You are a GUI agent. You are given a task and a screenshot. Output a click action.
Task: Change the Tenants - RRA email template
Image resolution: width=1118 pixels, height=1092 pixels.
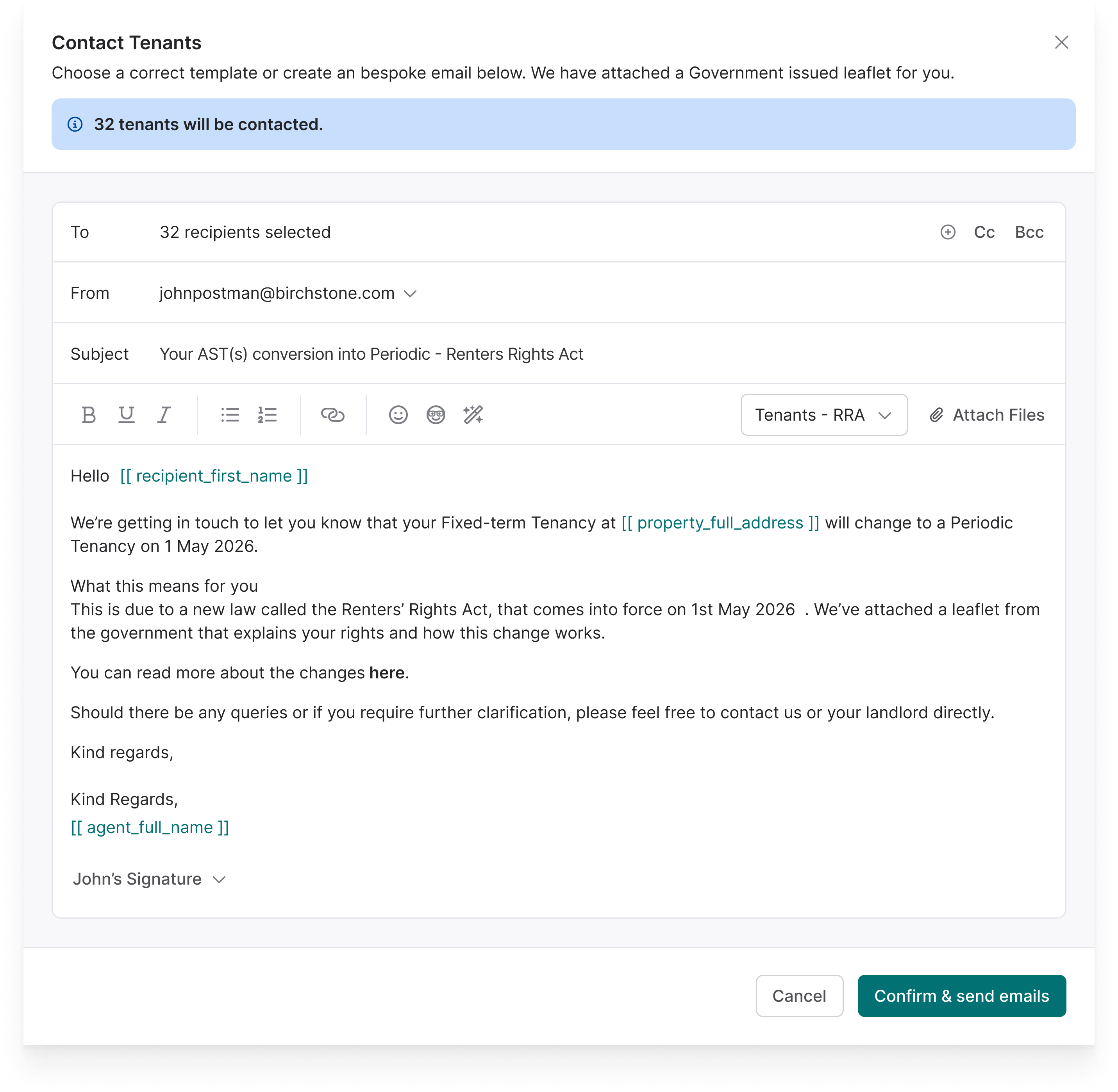point(823,415)
